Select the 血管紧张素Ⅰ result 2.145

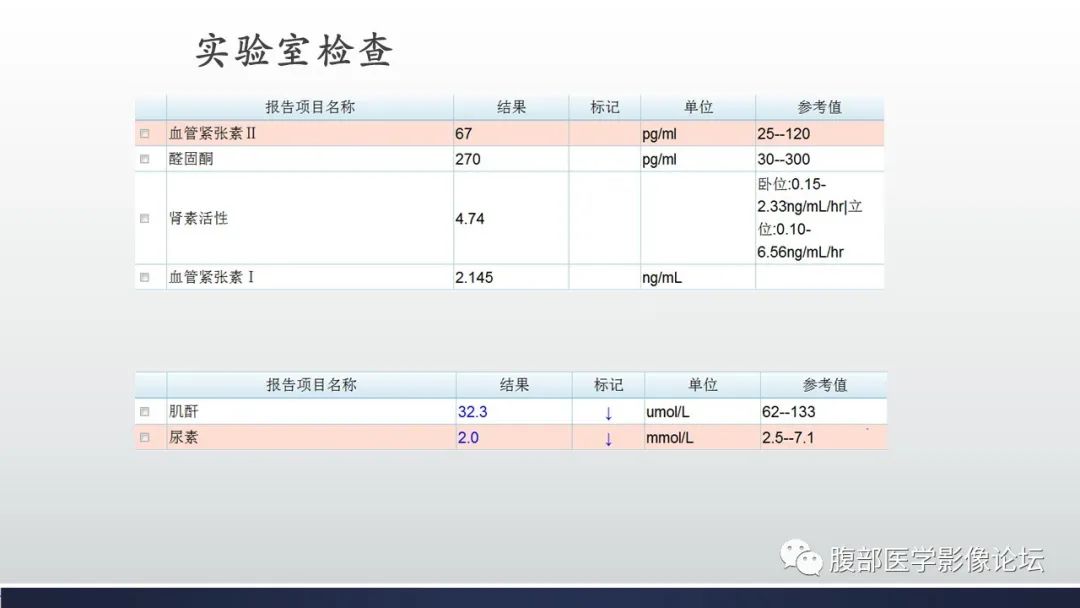click(x=474, y=277)
